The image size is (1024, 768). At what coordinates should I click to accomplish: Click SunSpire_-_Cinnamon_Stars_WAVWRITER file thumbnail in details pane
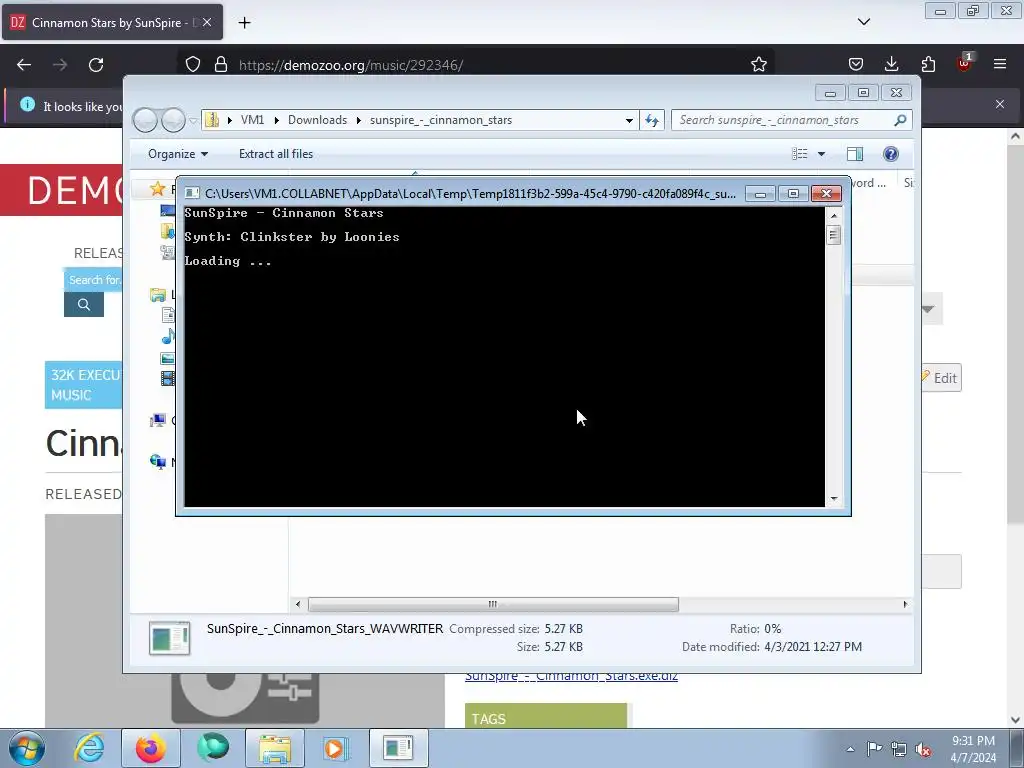tap(170, 638)
